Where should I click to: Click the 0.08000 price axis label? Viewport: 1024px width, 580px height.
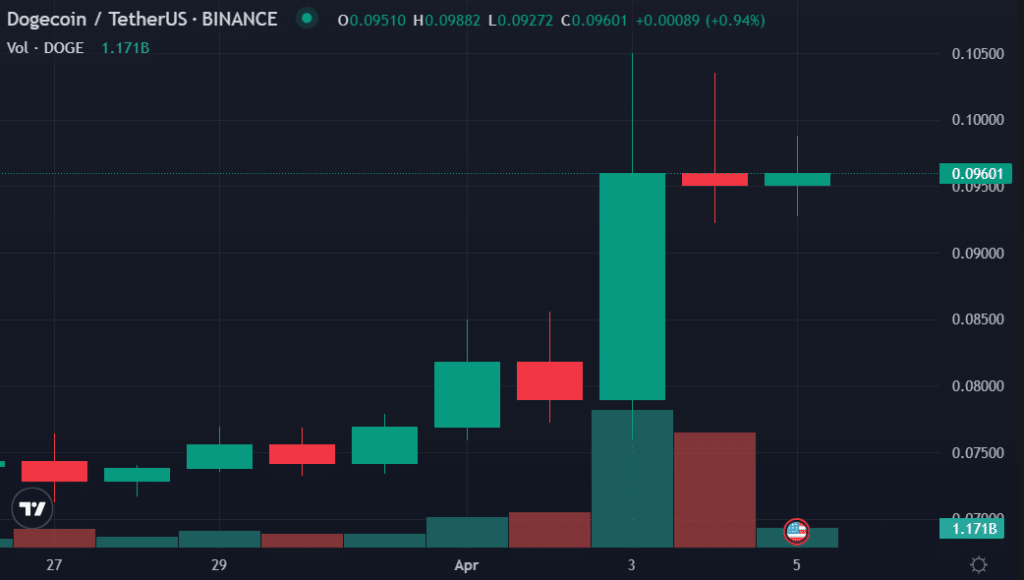click(978, 386)
